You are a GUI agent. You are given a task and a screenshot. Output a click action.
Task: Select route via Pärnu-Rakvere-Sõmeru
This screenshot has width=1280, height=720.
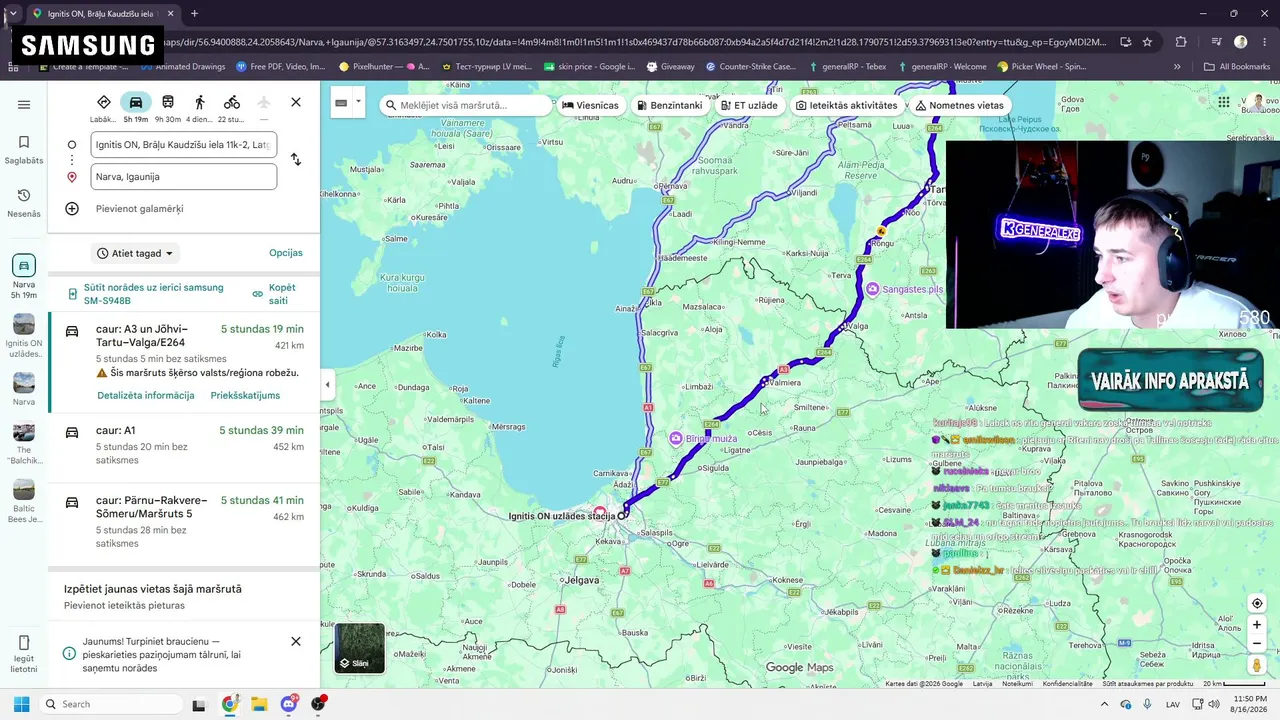point(184,521)
